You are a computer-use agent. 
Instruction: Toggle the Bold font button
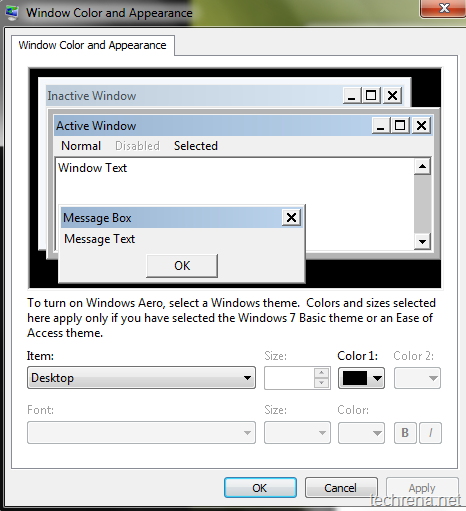point(405,433)
